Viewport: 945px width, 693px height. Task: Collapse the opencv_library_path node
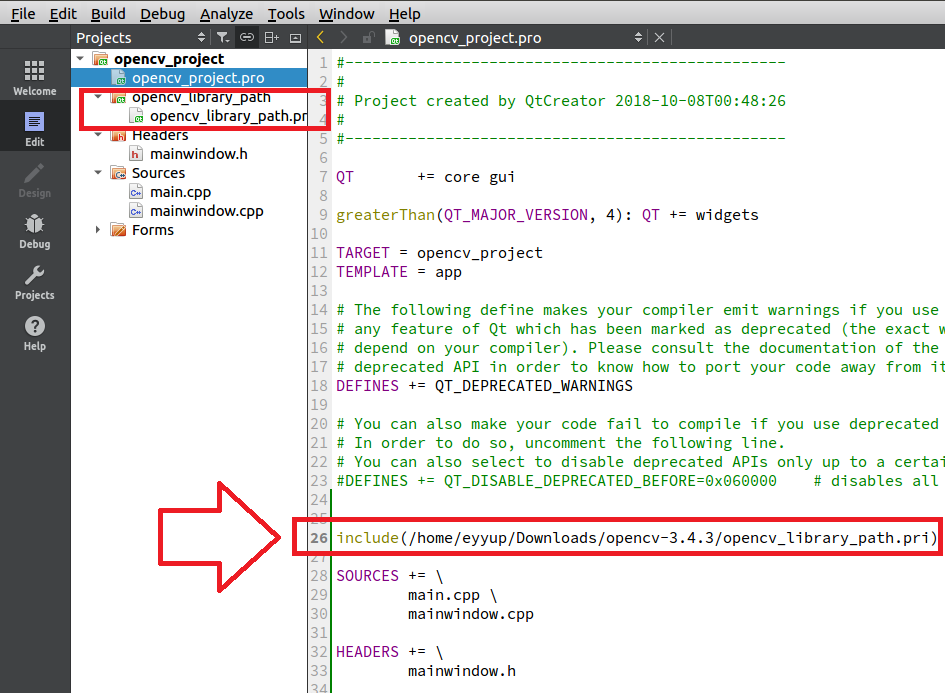[x=98, y=97]
